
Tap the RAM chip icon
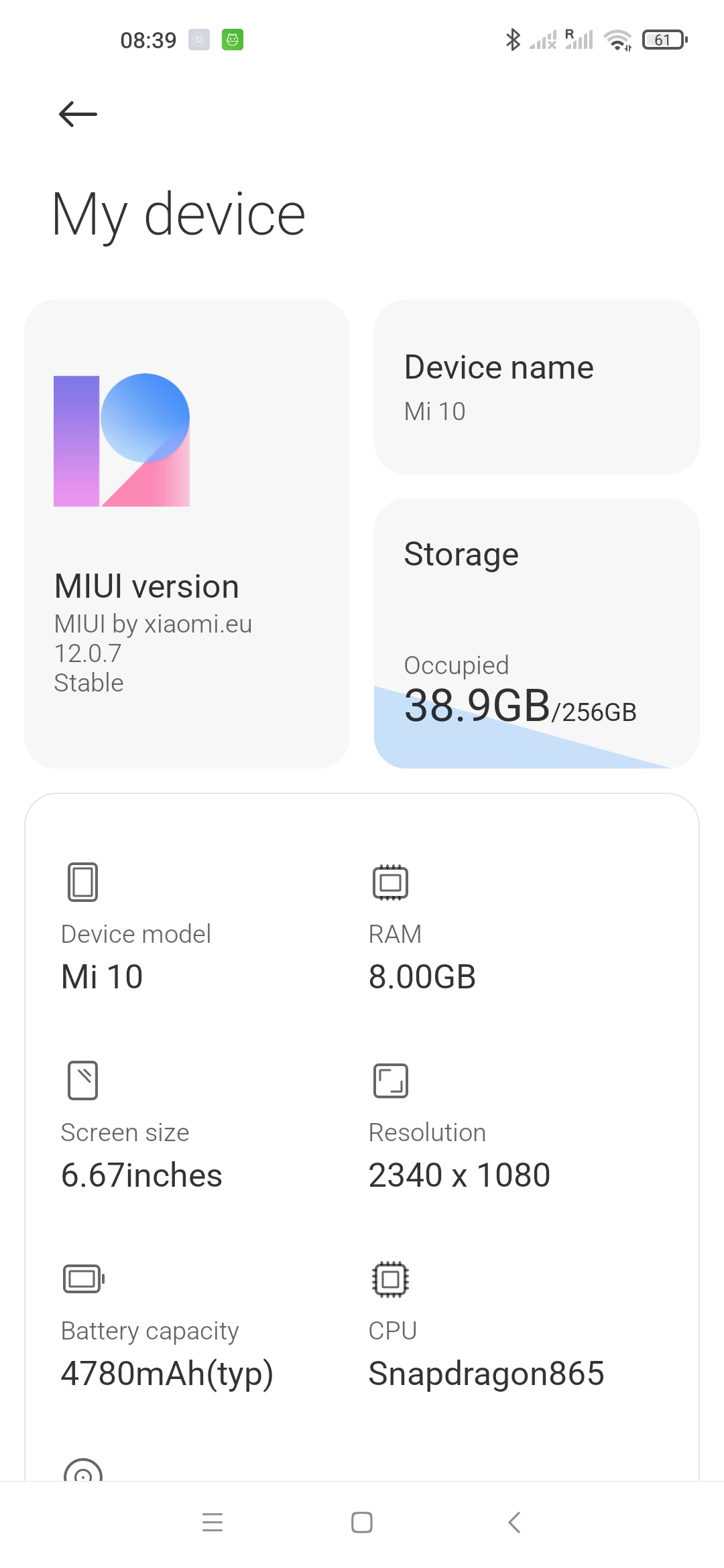point(390,882)
